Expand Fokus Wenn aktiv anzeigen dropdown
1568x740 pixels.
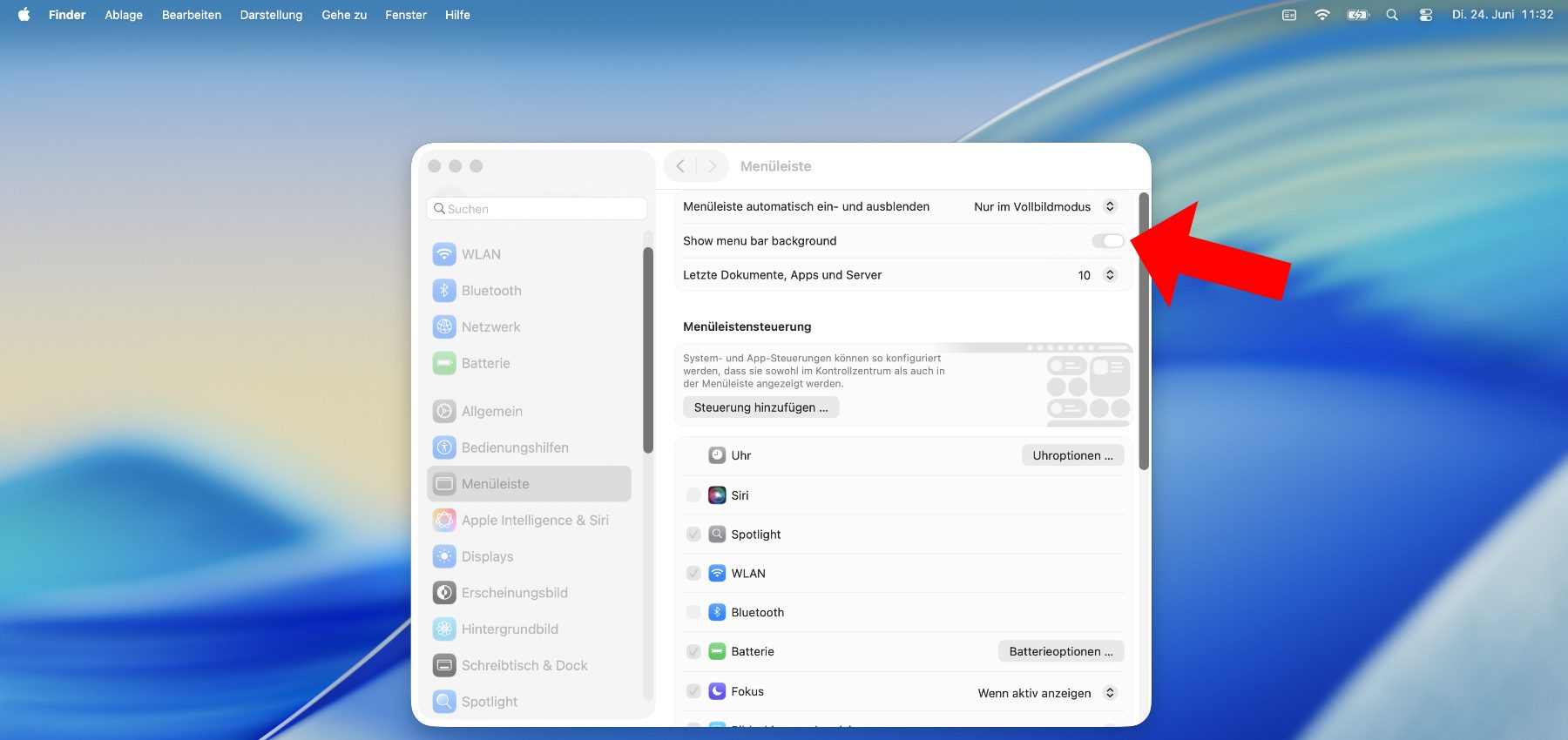1046,693
